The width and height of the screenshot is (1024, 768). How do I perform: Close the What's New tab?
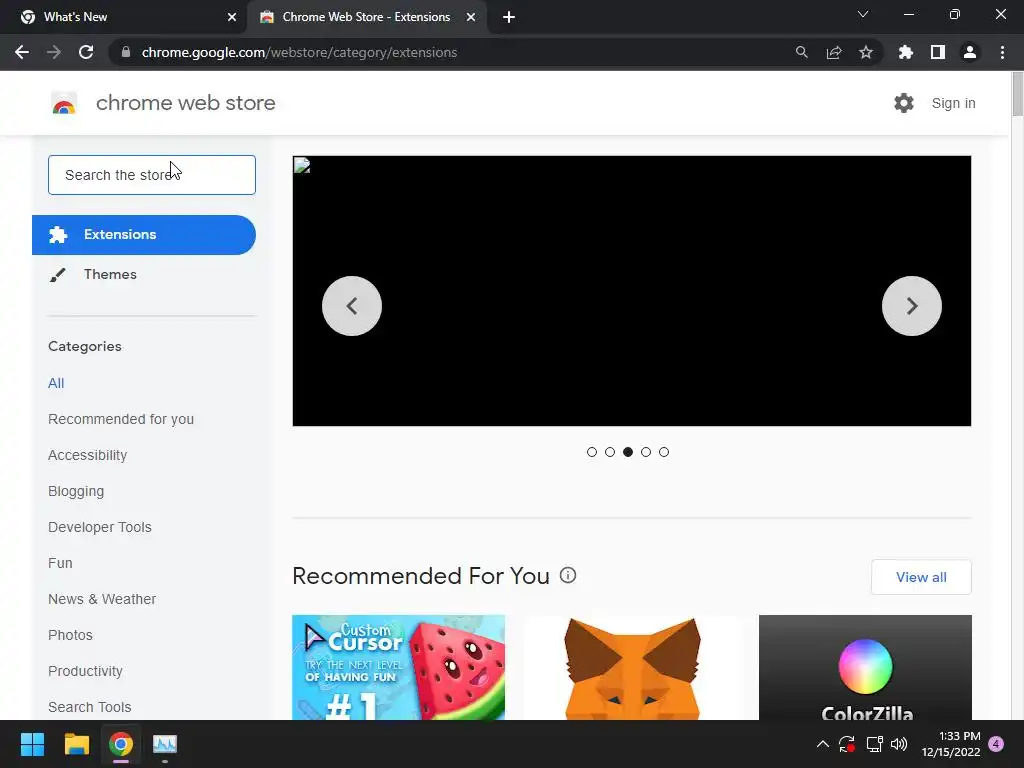click(232, 17)
